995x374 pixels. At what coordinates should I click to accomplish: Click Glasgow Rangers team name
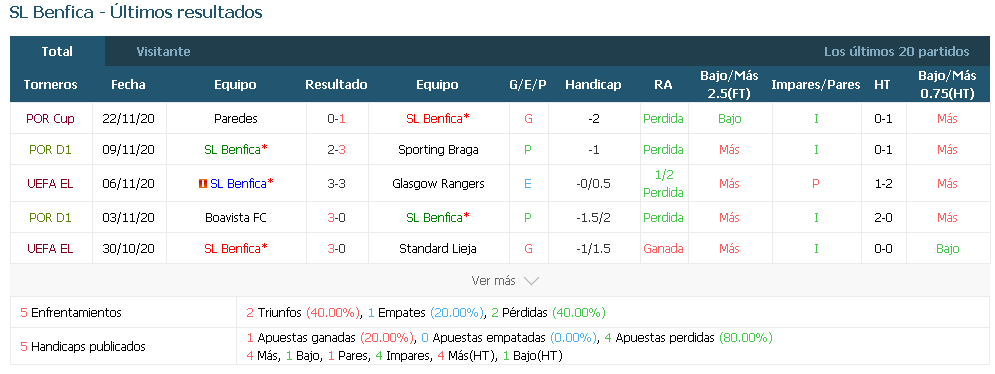[x=438, y=184]
